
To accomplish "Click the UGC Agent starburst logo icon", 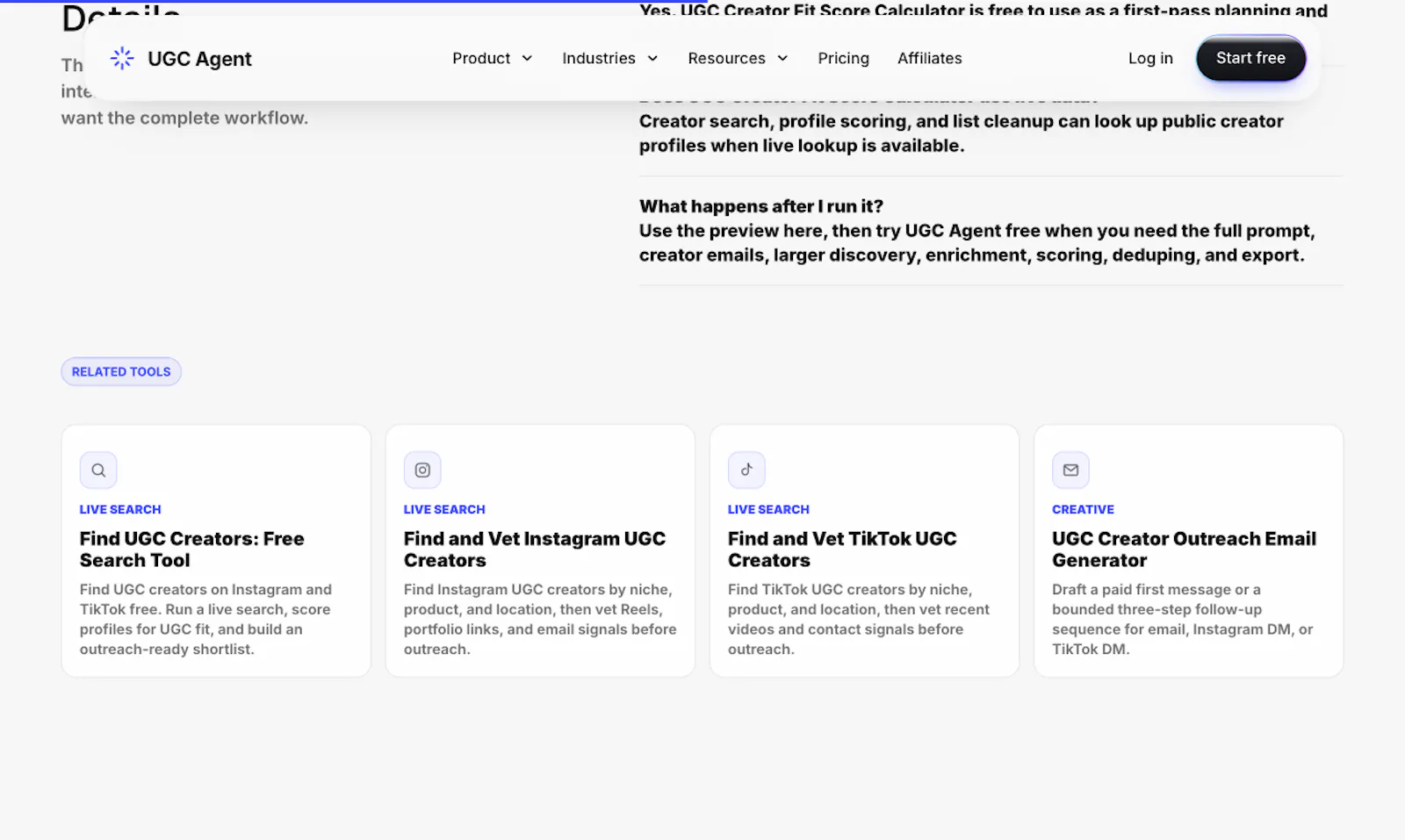I will pyautogui.click(x=122, y=58).
